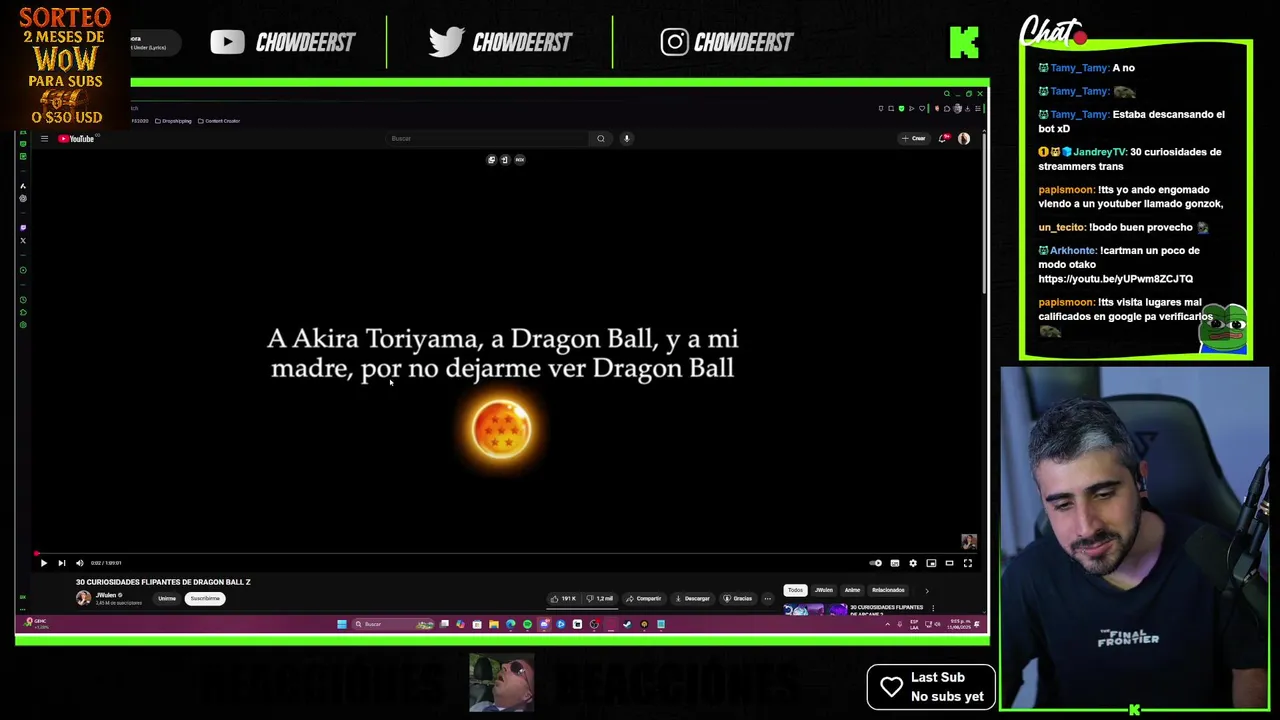Open Instagram ChowdeerST banner link

point(727,42)
